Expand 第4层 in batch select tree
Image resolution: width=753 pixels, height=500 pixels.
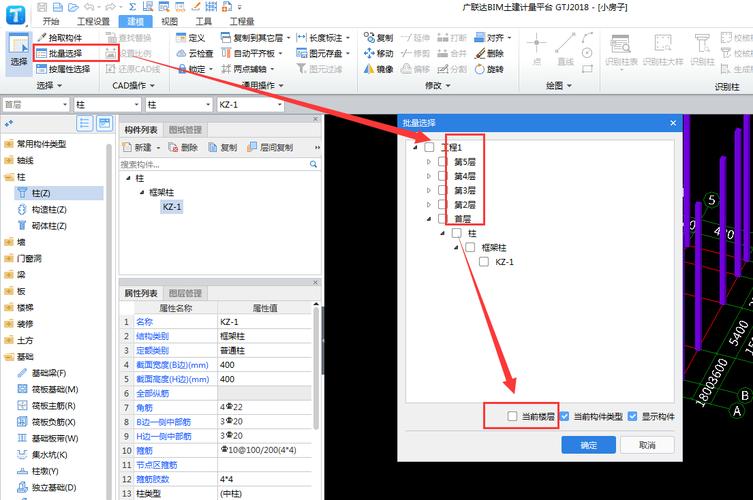pyautogui.click(x=429, y=176)
